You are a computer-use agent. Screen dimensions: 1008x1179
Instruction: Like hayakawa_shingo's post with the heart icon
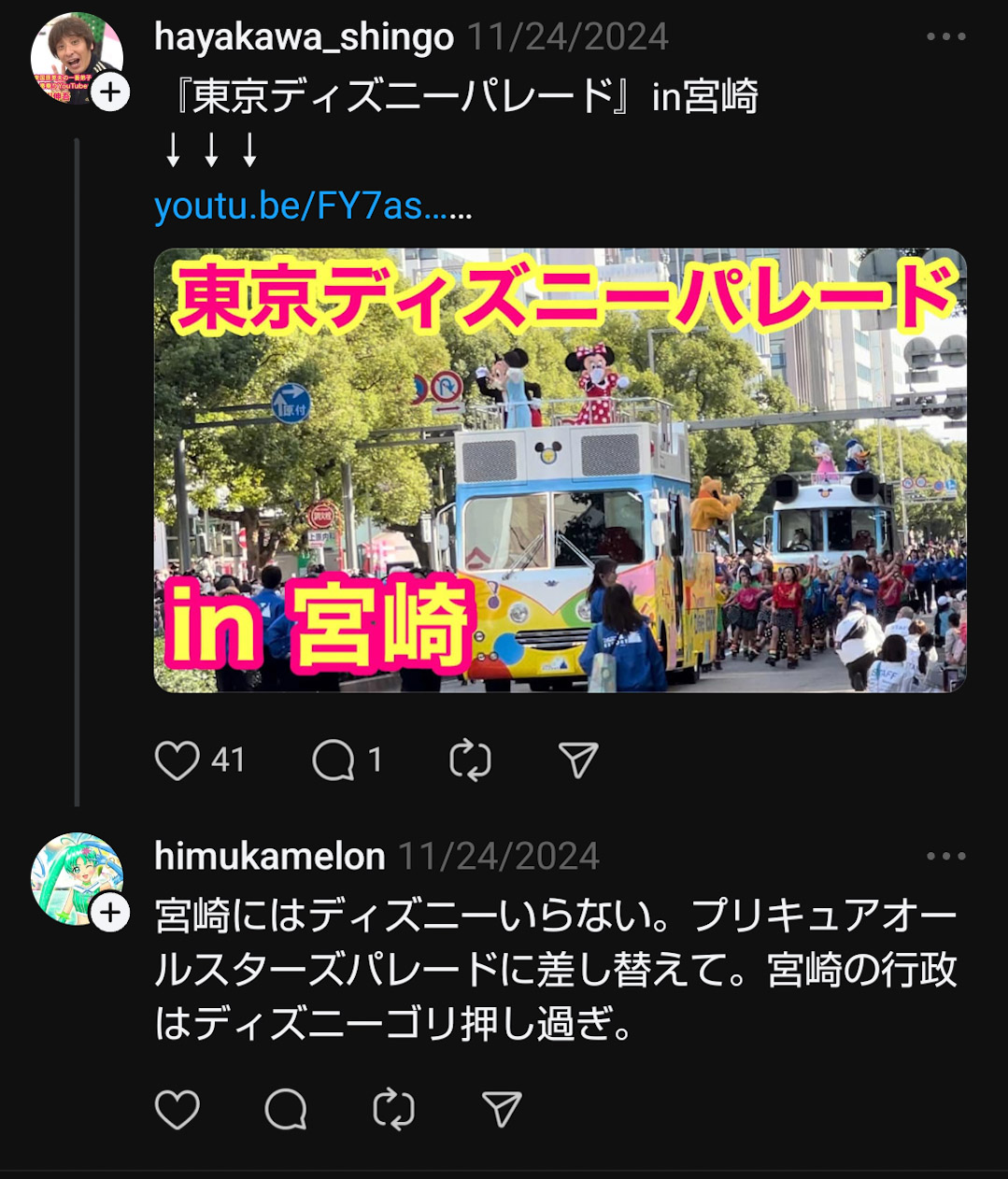click(x=177, y=760)
